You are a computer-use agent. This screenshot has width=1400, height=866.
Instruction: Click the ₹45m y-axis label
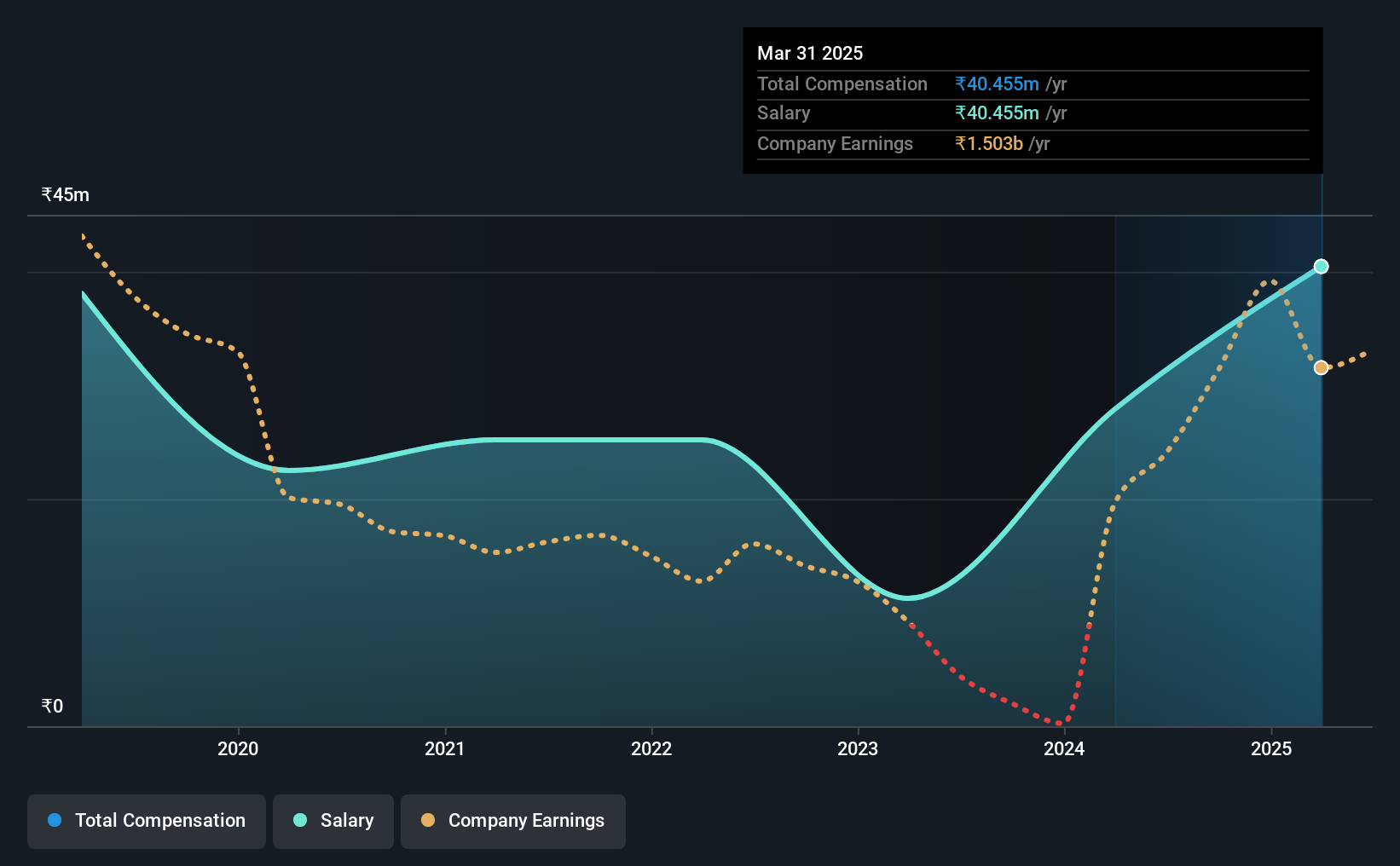[x=66, y=194]
